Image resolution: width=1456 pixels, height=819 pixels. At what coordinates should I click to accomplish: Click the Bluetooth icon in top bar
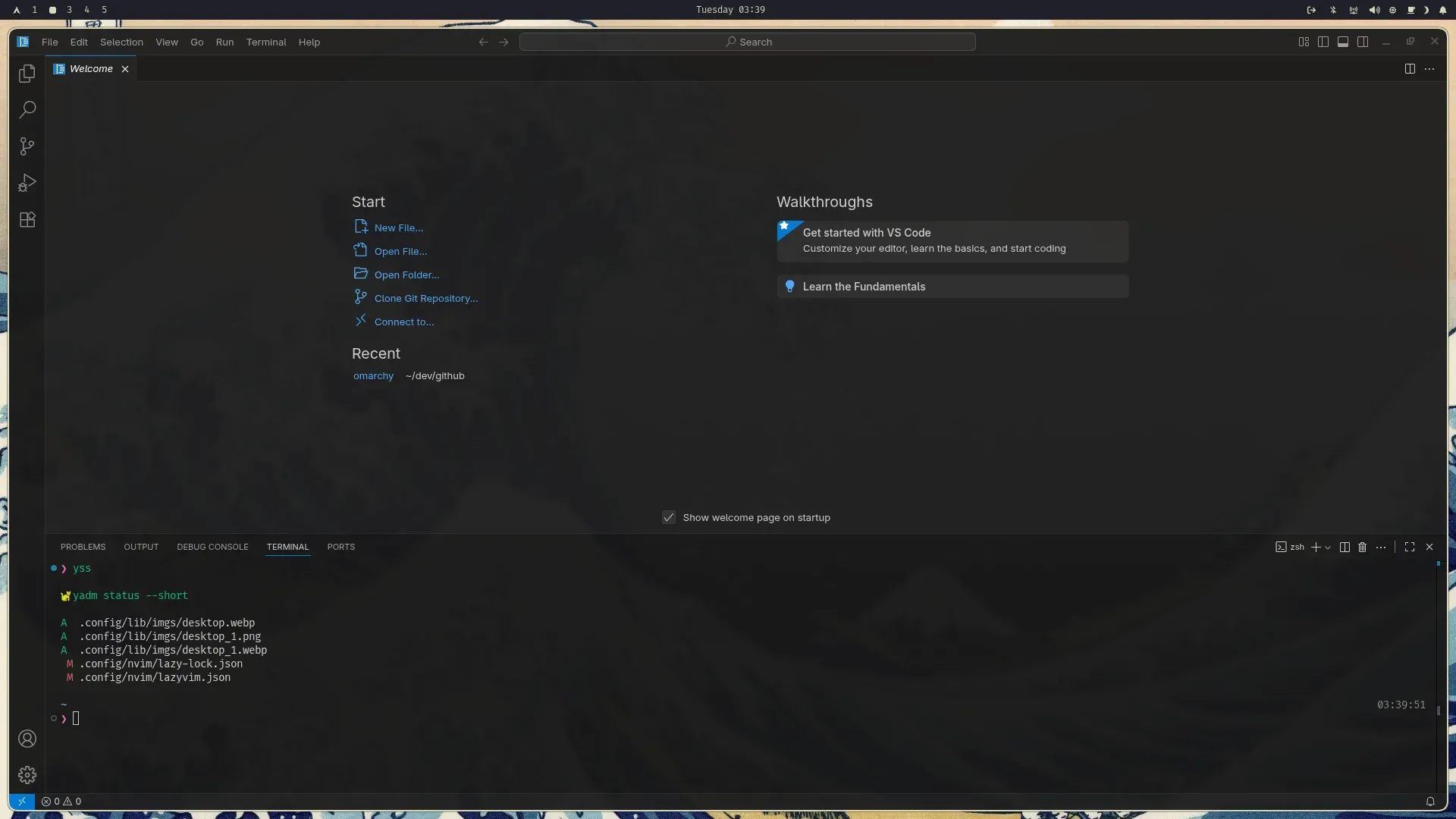pos(1333,10)
